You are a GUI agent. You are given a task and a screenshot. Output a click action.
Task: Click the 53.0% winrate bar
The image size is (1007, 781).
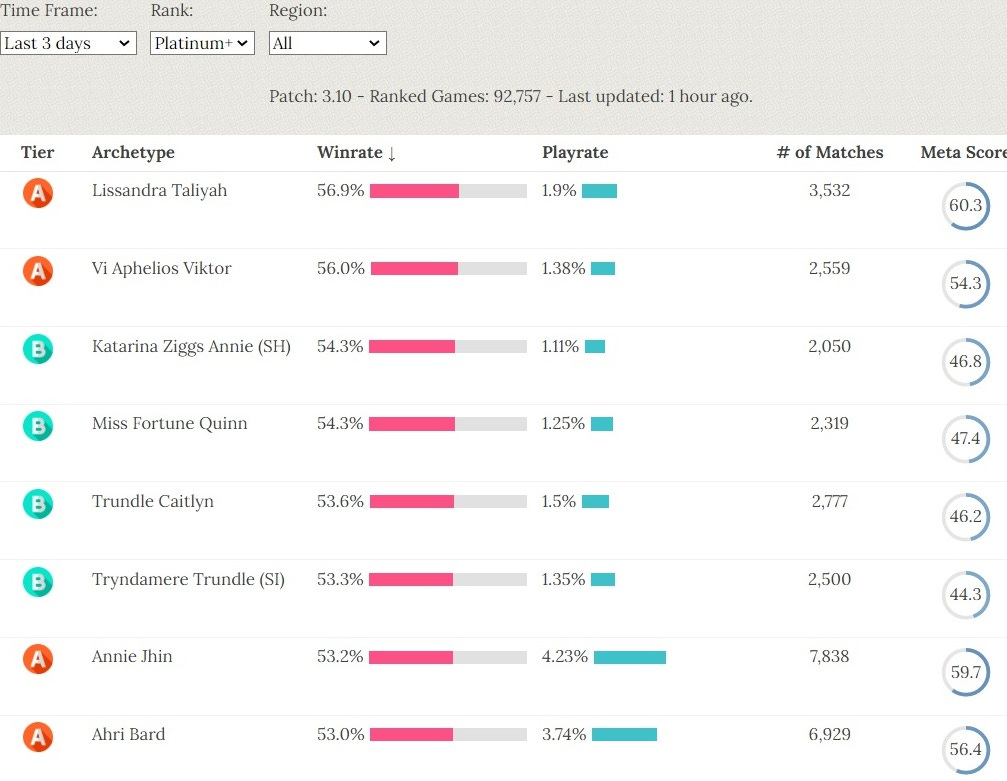(x=448, y=735)
